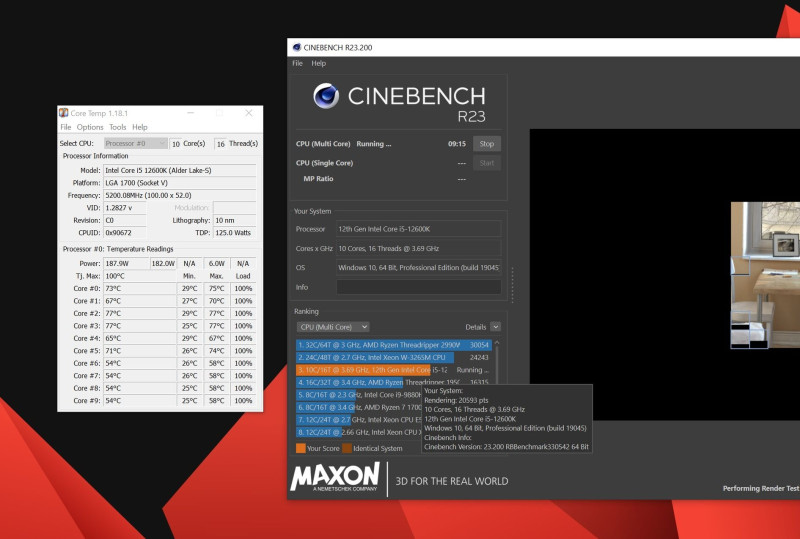Click the TDP value 125.0 Watts
The image size is (800, 539).
(234, 233)
